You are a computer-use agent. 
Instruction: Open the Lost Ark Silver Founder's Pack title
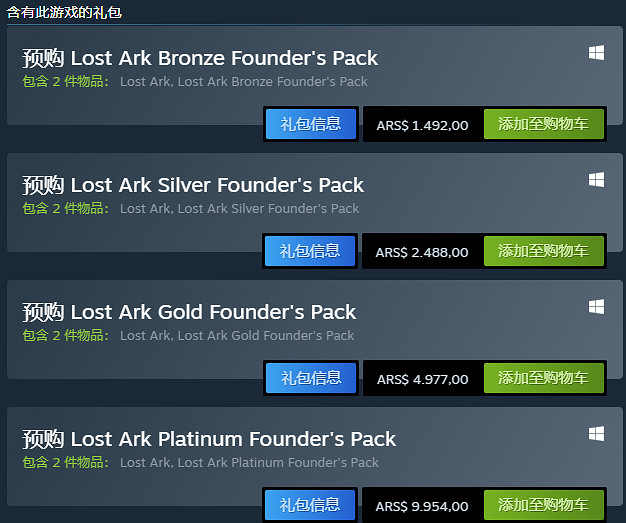click(x=193, y=185)
